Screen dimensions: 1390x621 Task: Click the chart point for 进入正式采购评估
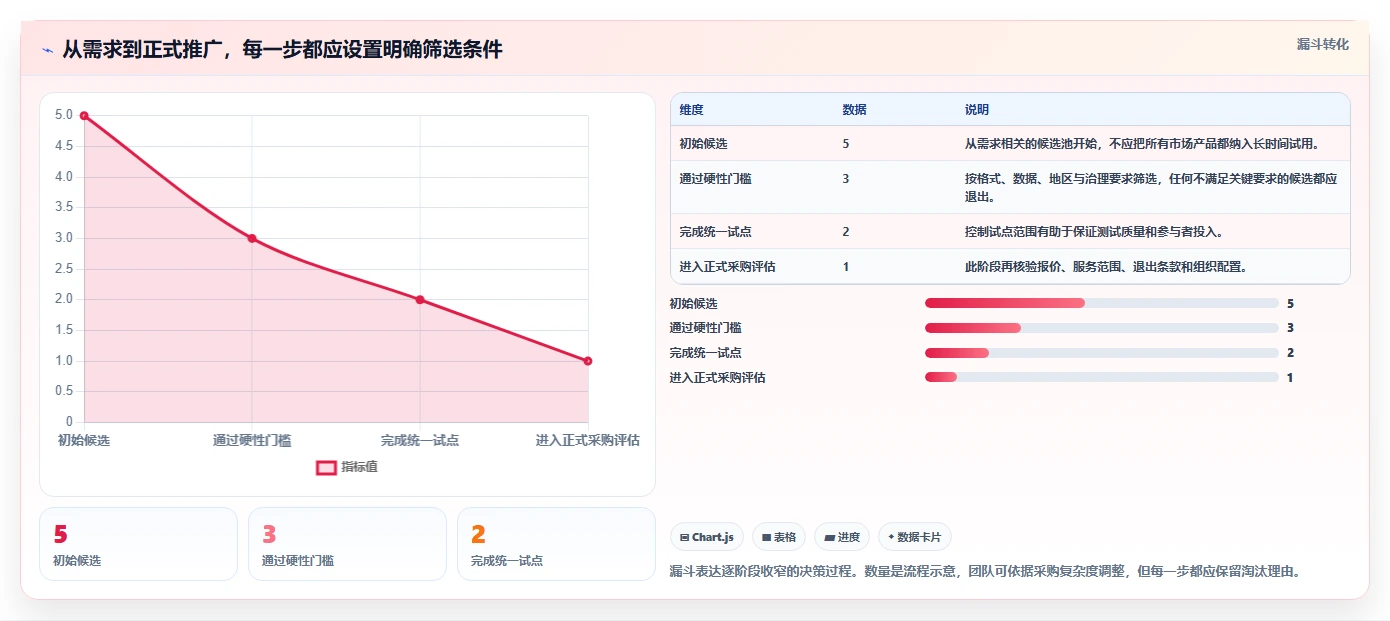[x=588, y=361]
